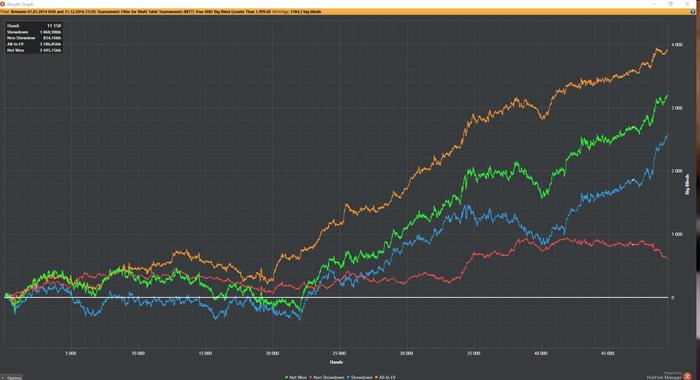Toggle the All-In EV legend entry
Viewport: 700px width, 380px height.
[x=386, y=377]
